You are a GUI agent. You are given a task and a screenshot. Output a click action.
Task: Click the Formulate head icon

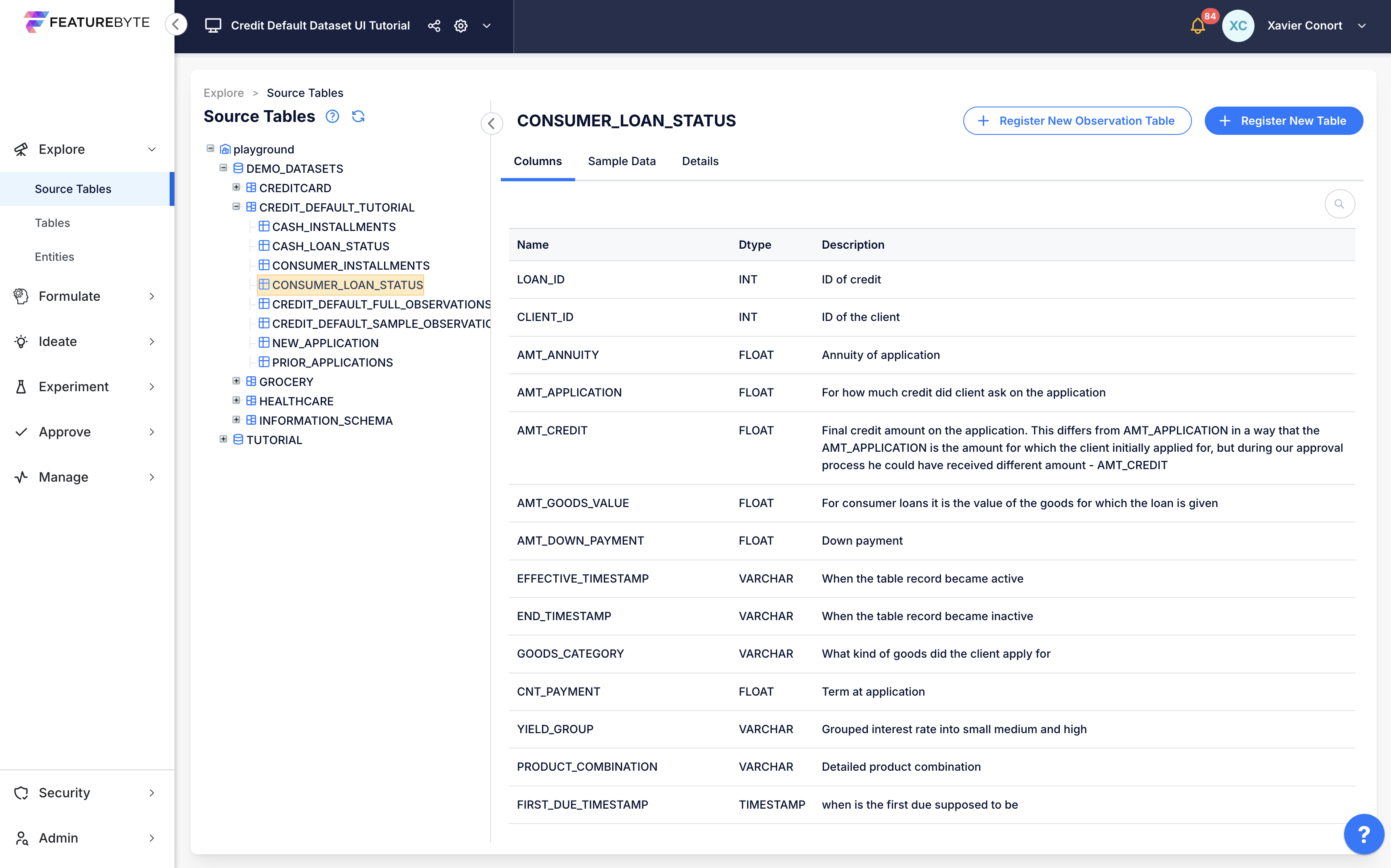[21, 296]
